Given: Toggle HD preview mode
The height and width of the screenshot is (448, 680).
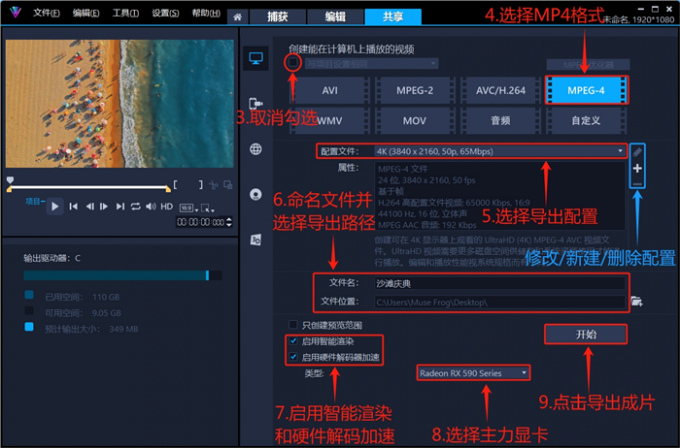Looking at the screenshot, I should [x=167, y=206].
